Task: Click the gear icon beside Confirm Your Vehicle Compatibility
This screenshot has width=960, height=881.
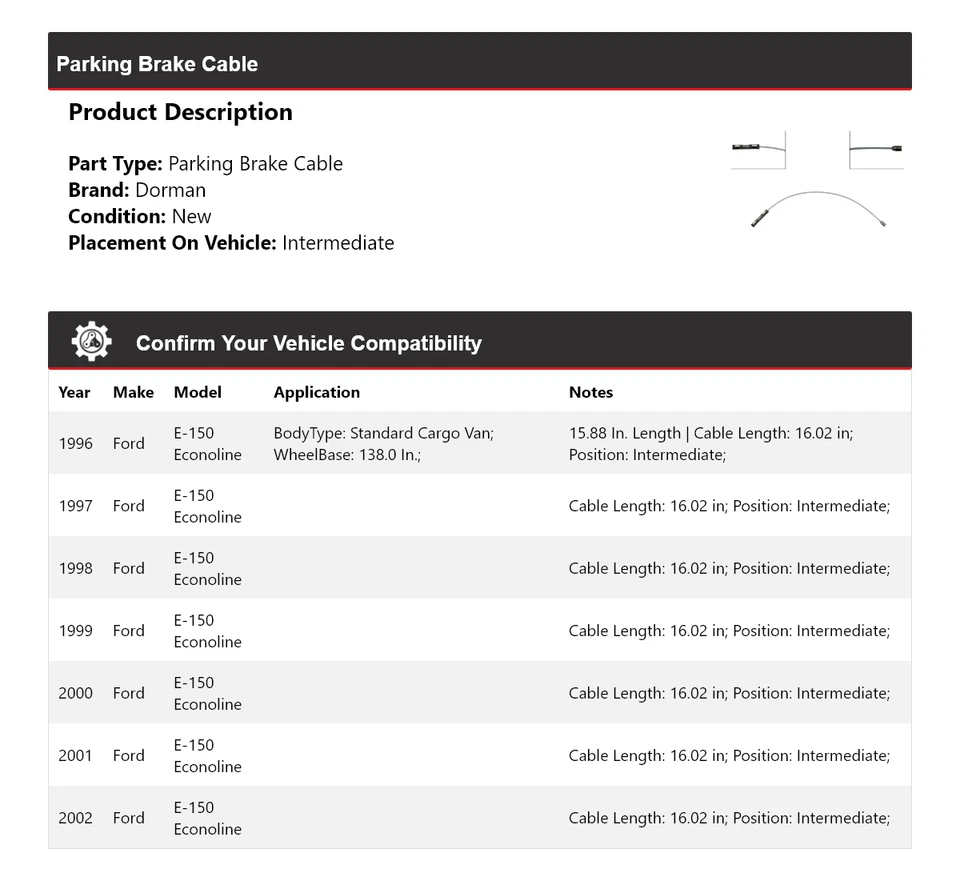Action: click(x=91, y=342)
